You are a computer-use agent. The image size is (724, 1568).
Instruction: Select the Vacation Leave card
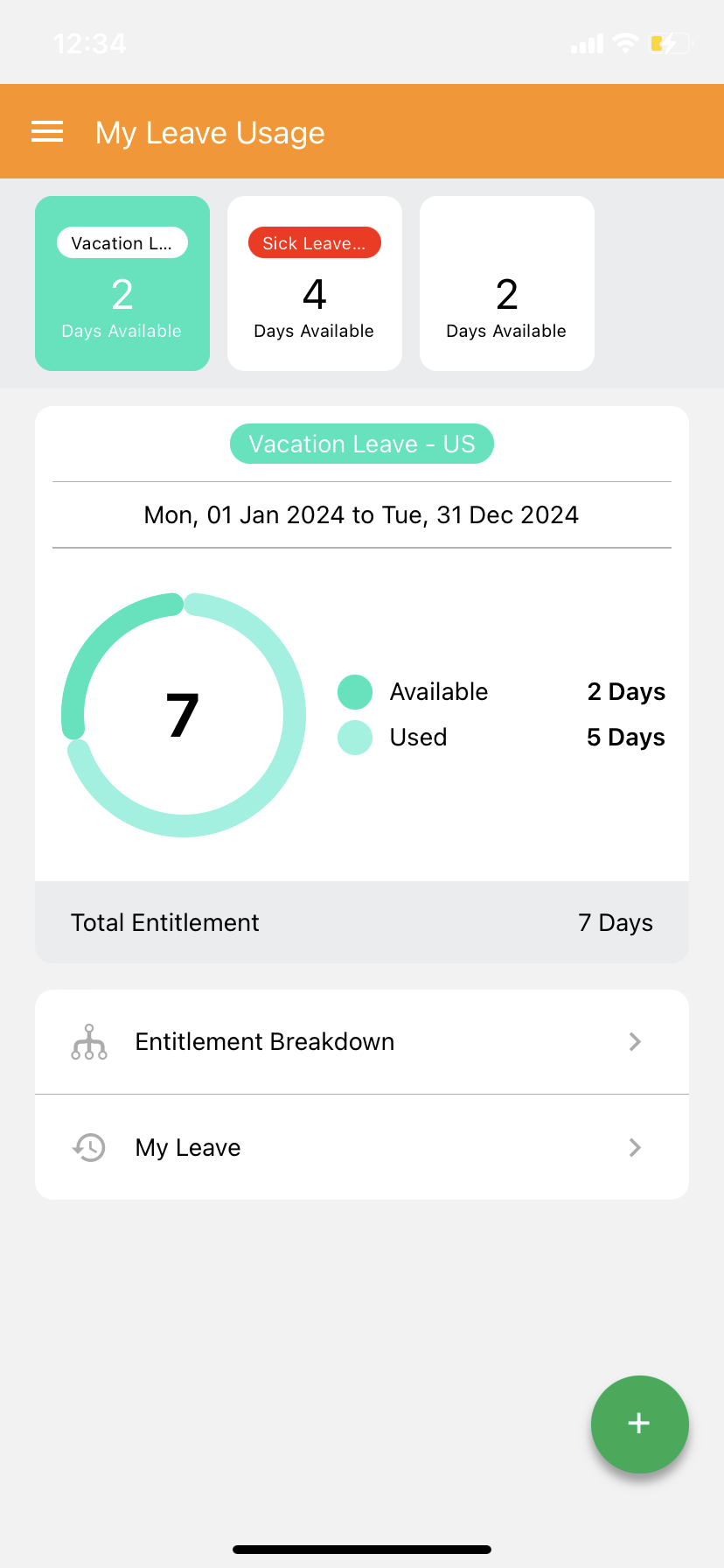(x=122, y=283)
